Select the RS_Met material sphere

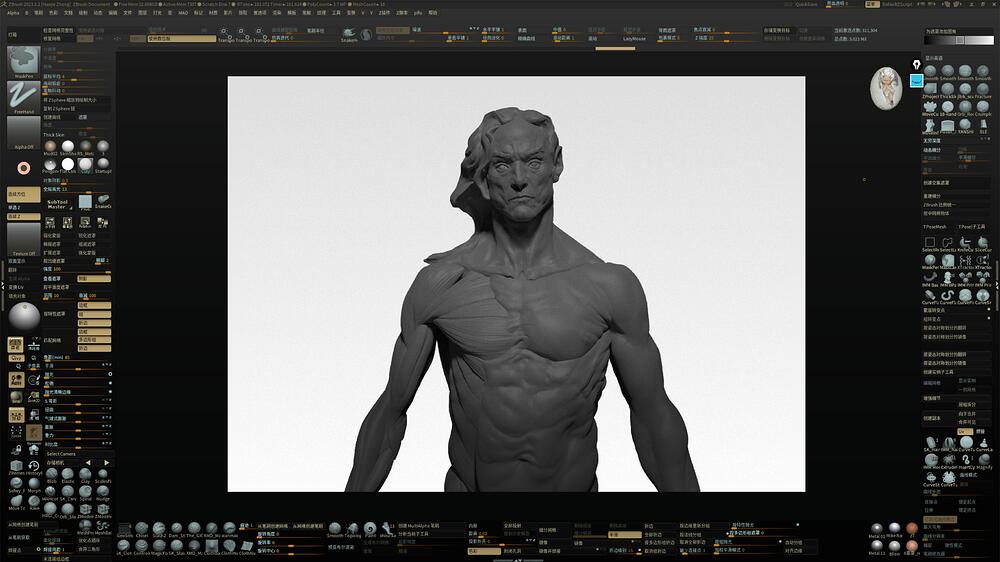click(x=85, y=147)
